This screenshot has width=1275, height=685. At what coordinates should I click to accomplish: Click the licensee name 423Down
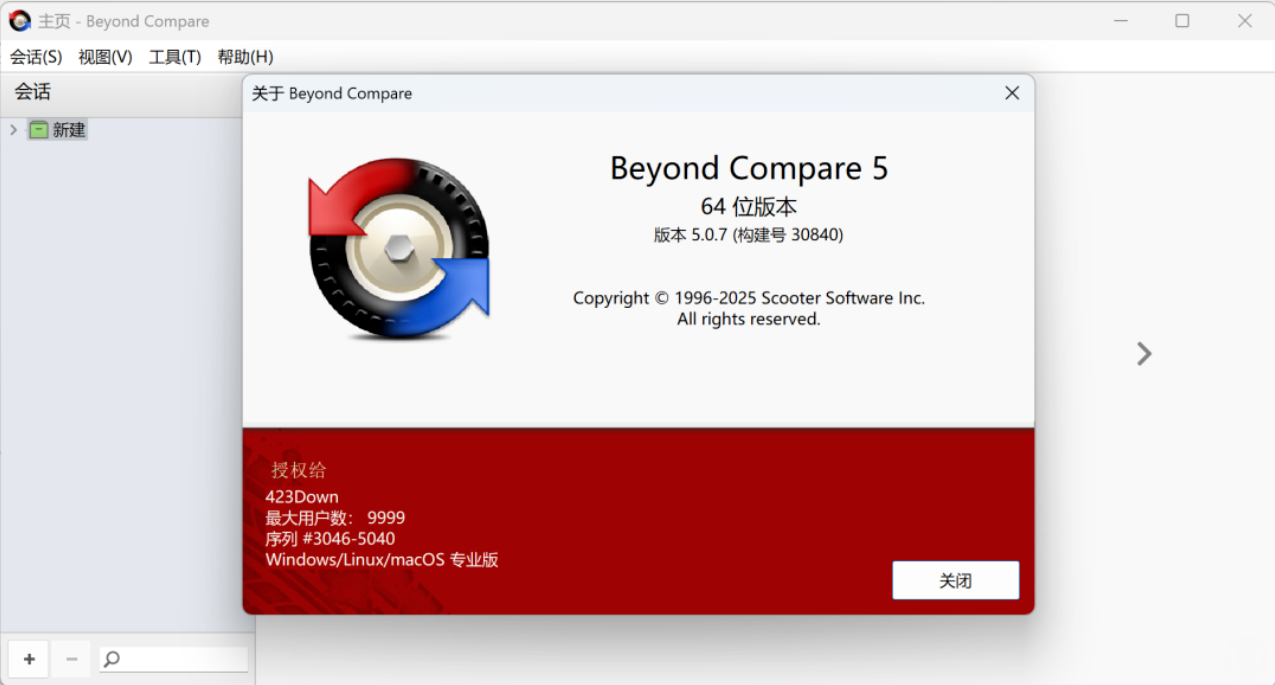pyautogui.click(x=302, y=497)
